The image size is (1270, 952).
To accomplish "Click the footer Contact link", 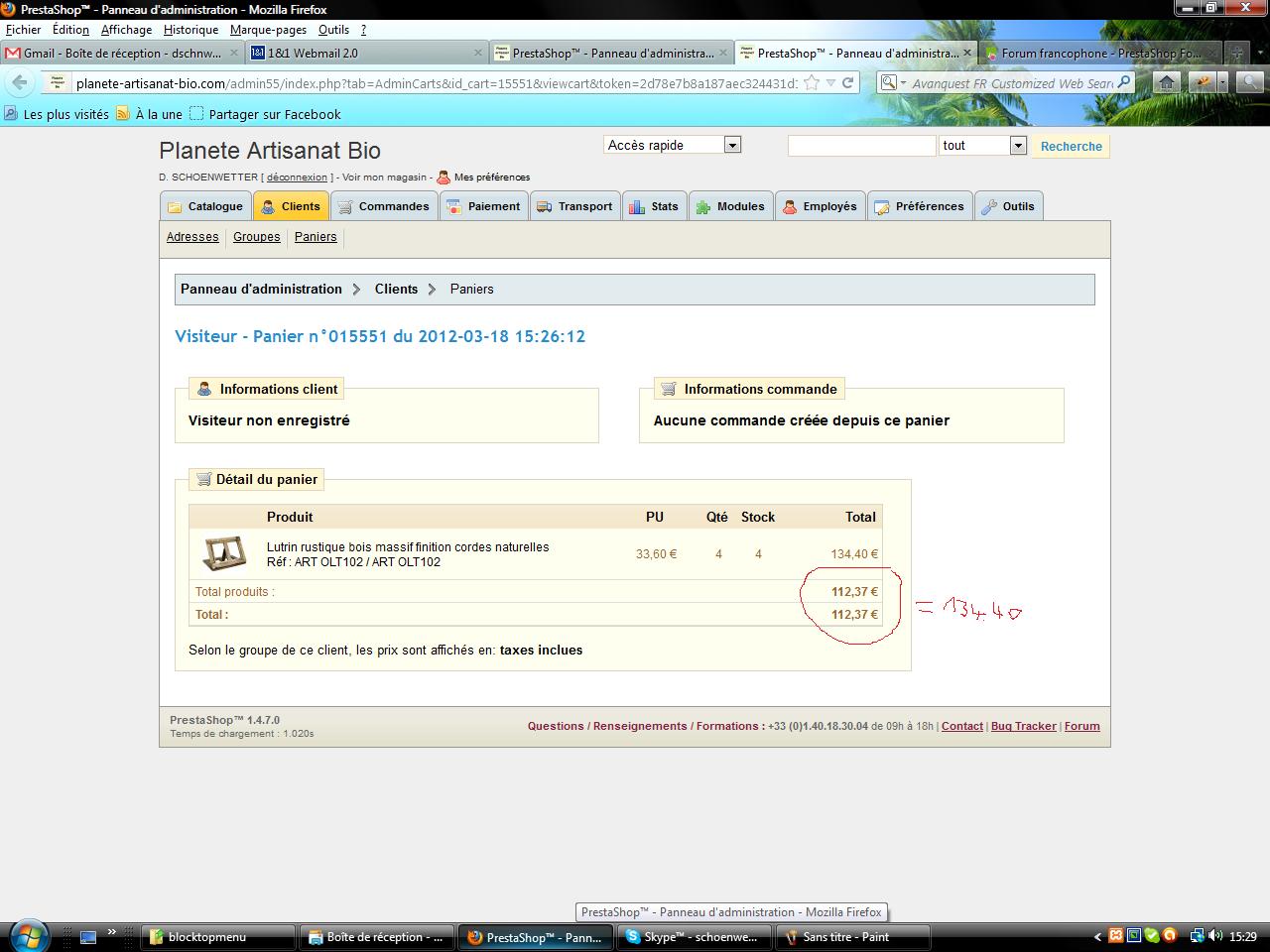I will point(962,726).
